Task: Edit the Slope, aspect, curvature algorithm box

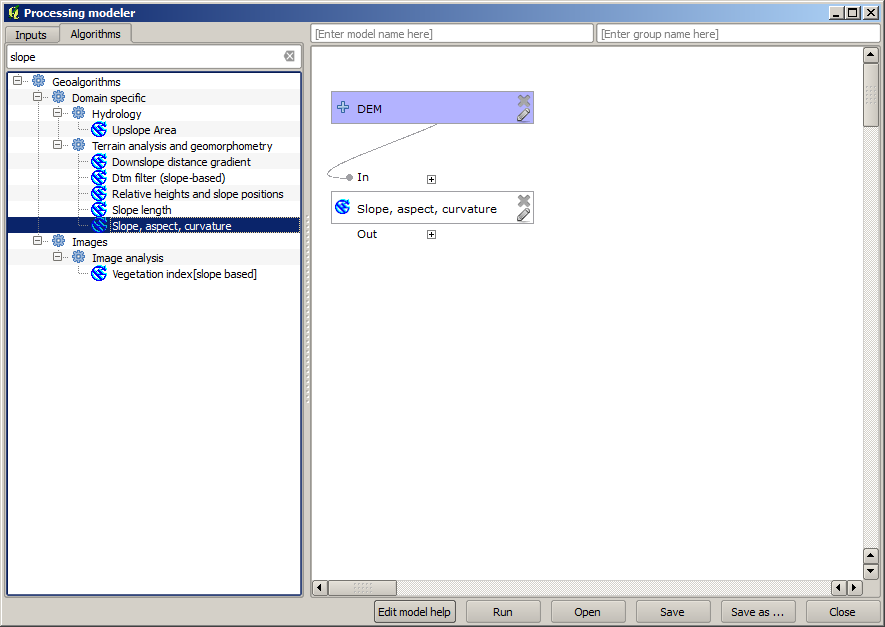Action: click(523, 215)
